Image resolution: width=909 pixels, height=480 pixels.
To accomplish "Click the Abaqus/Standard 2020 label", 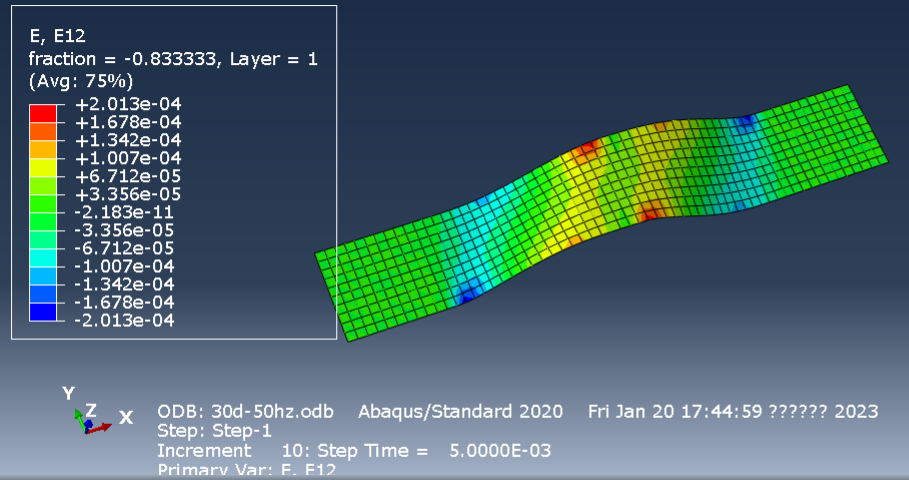I will pyautogui.click(x=461, y=412).
